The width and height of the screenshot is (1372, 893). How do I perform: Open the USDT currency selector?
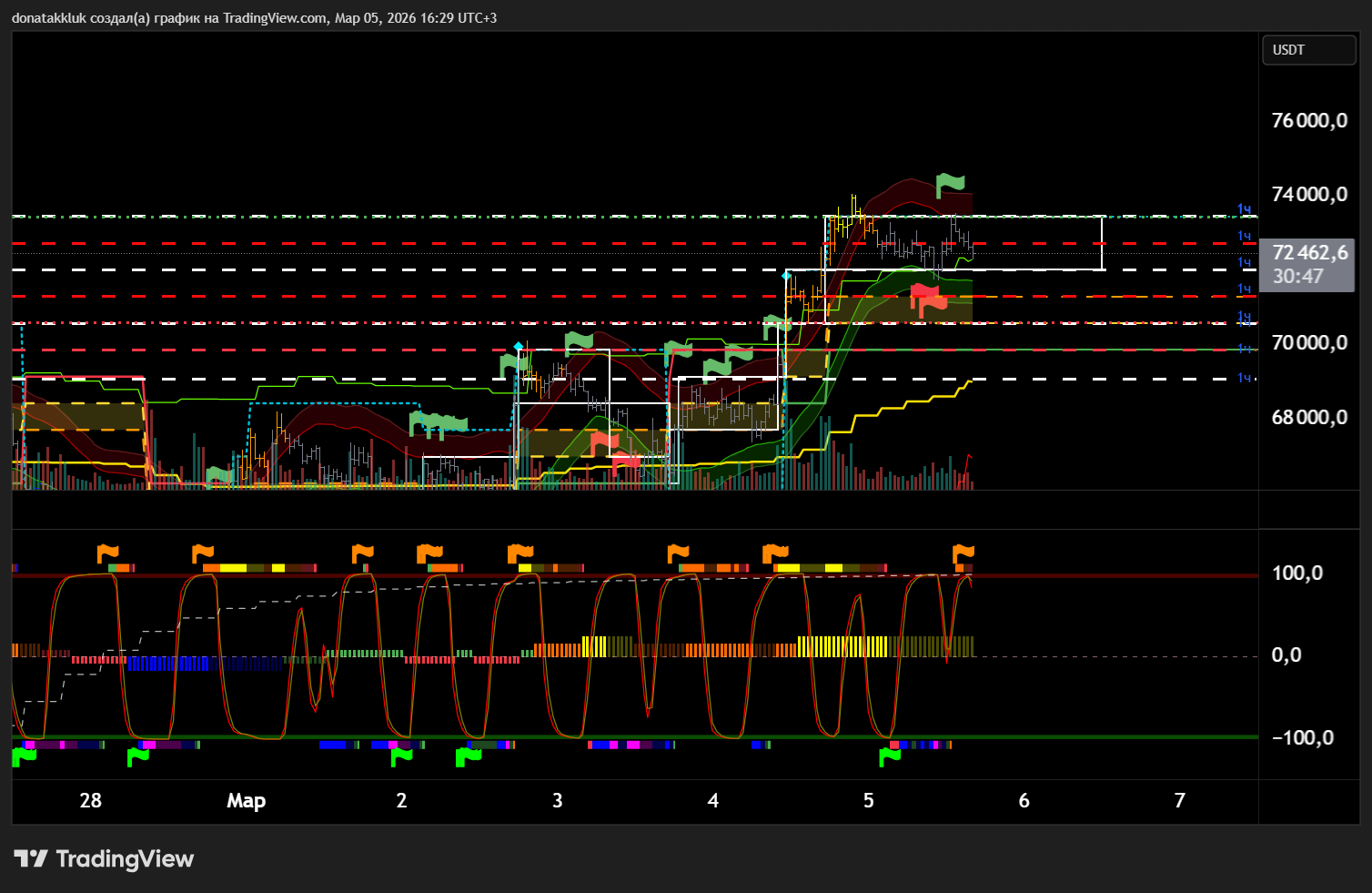(x=1308, y=50)
